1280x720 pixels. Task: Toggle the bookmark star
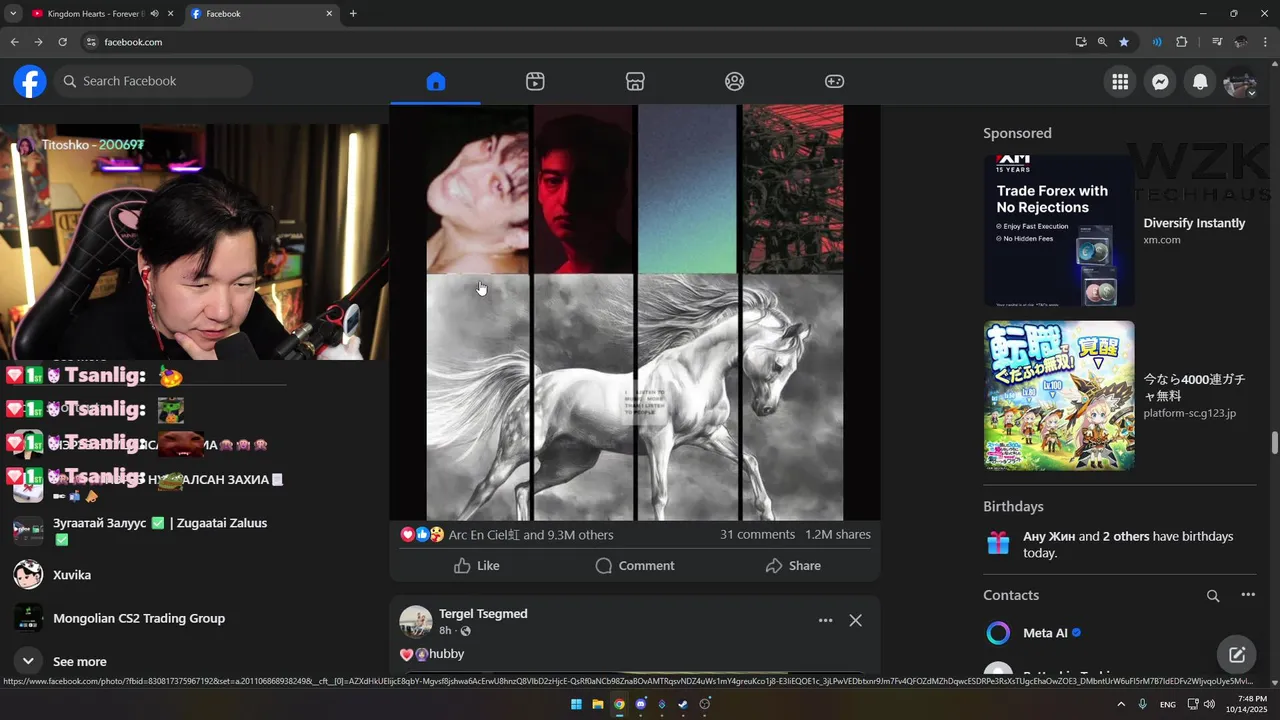click(1124, 42)
